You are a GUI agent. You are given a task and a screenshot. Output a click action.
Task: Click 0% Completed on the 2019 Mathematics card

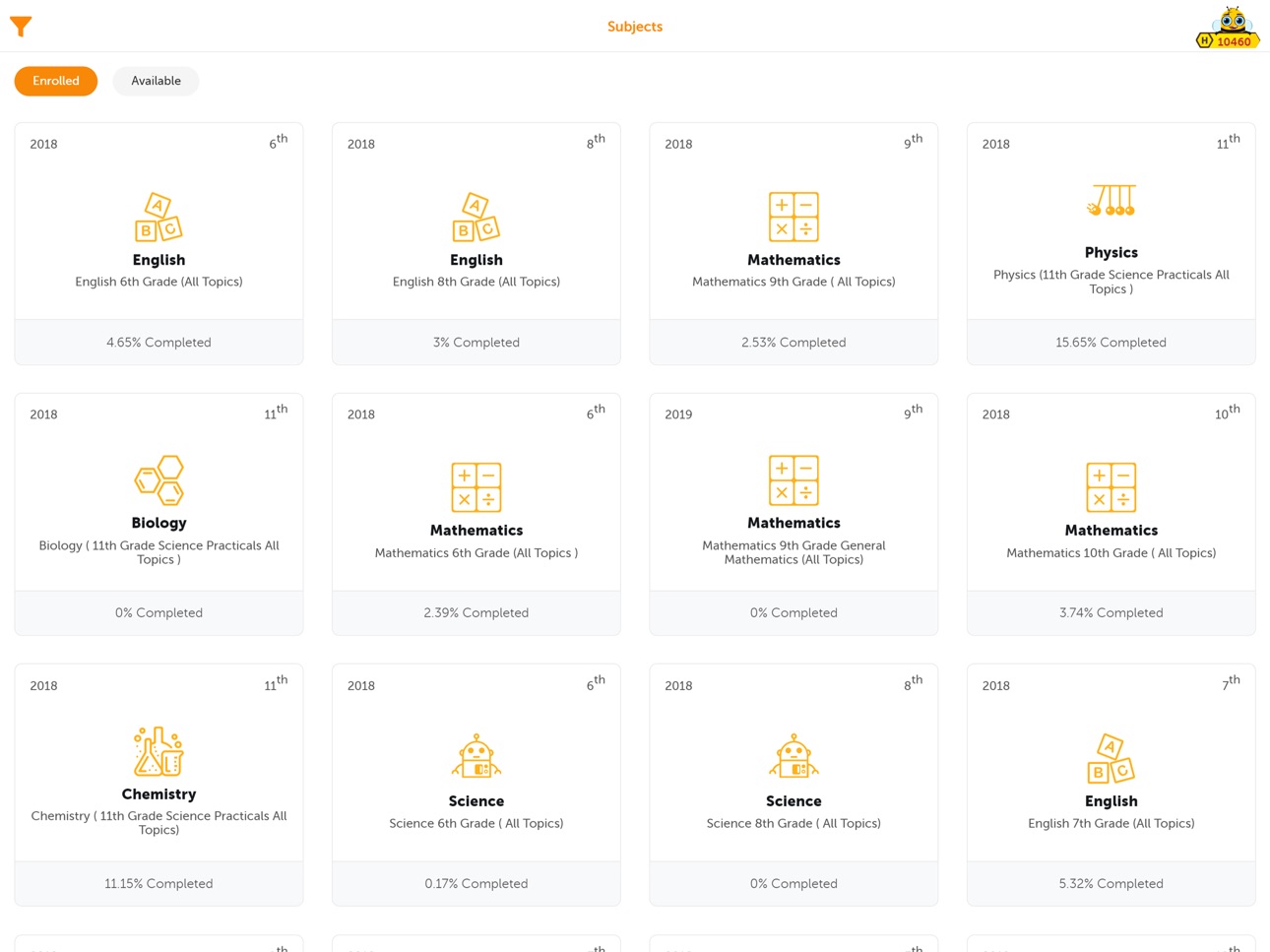coord(794,612)
